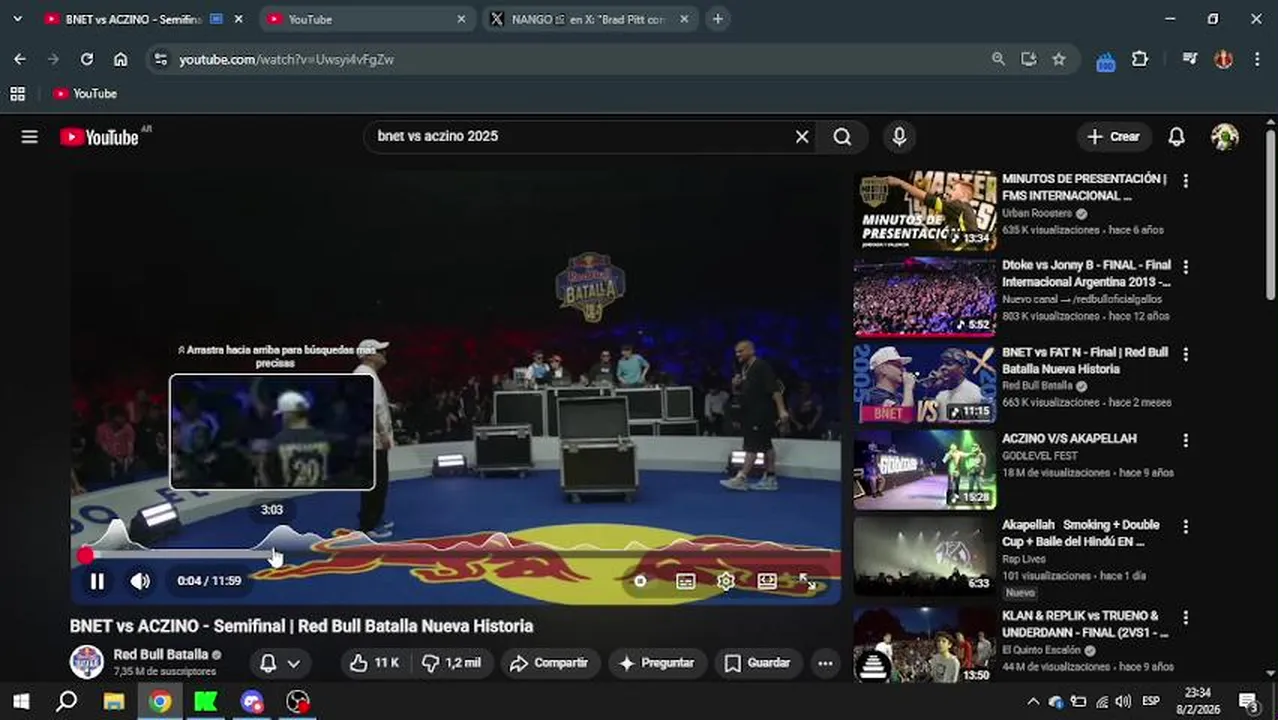
Task: Open Red Bull Batalla channel avatar
Action: tap(87, 662)
